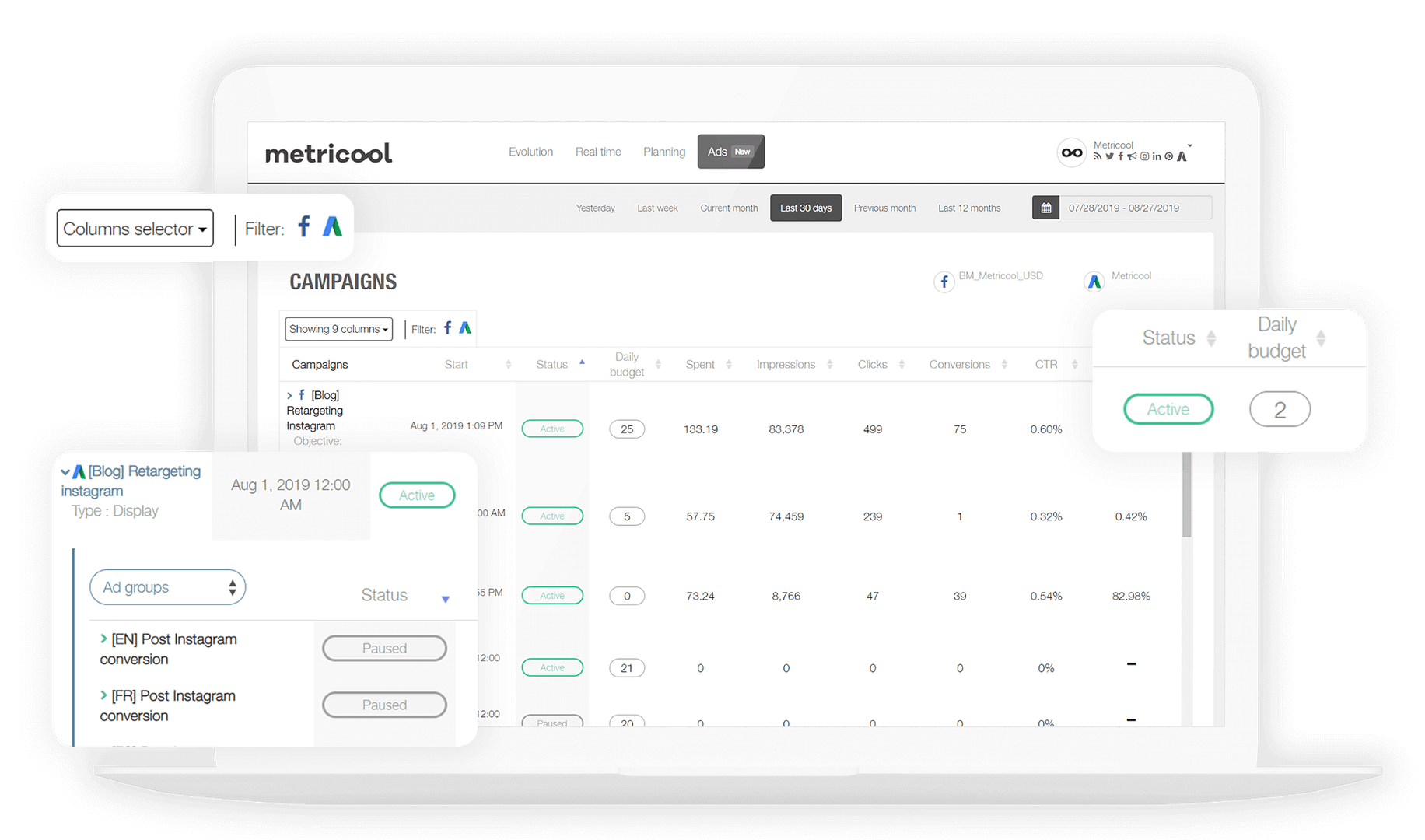Filter campaigns table by Facebook icon
The height and width of the screenshot is (840, 1425).
click(448, 328)
